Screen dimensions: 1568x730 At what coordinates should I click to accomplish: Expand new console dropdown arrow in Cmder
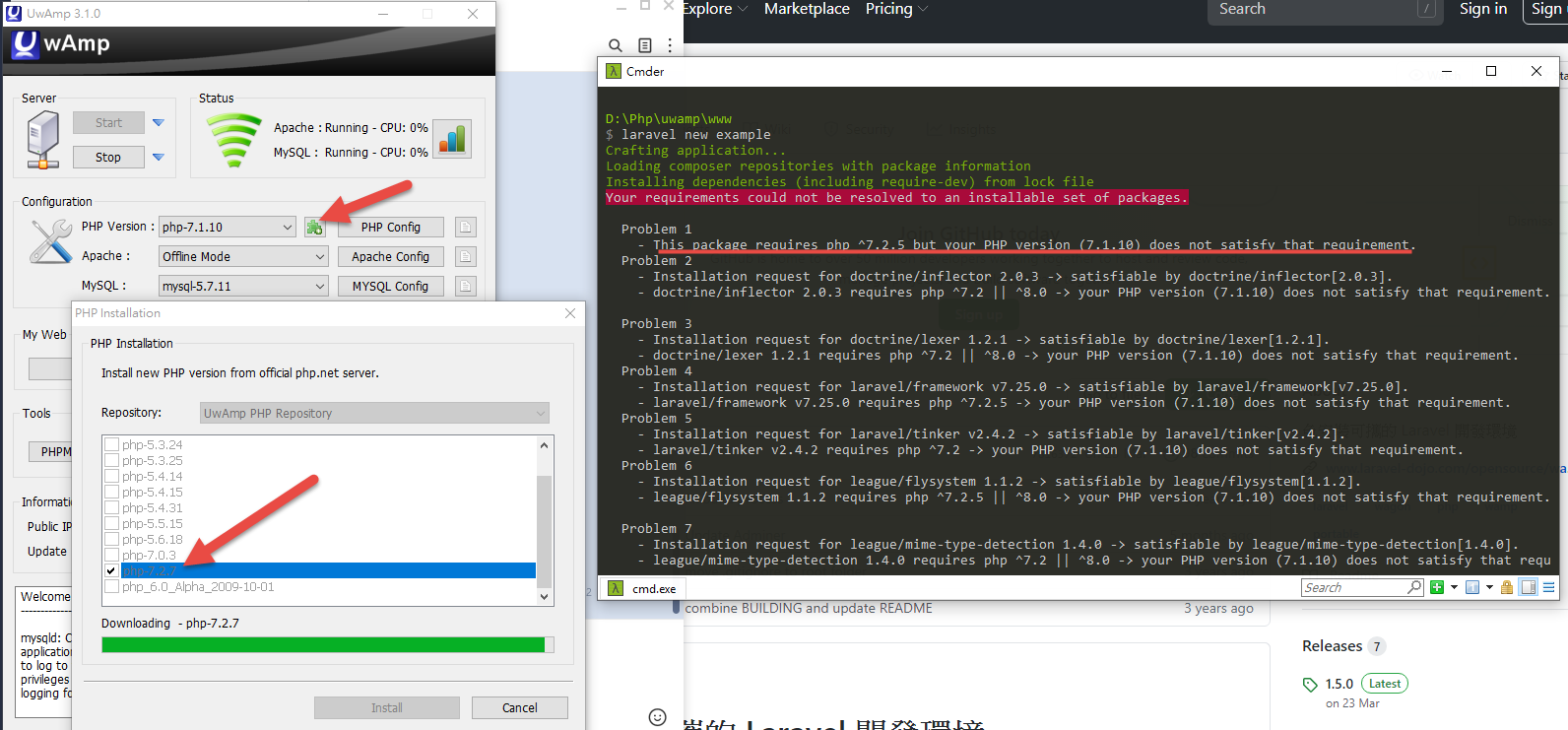[1454, 587]
